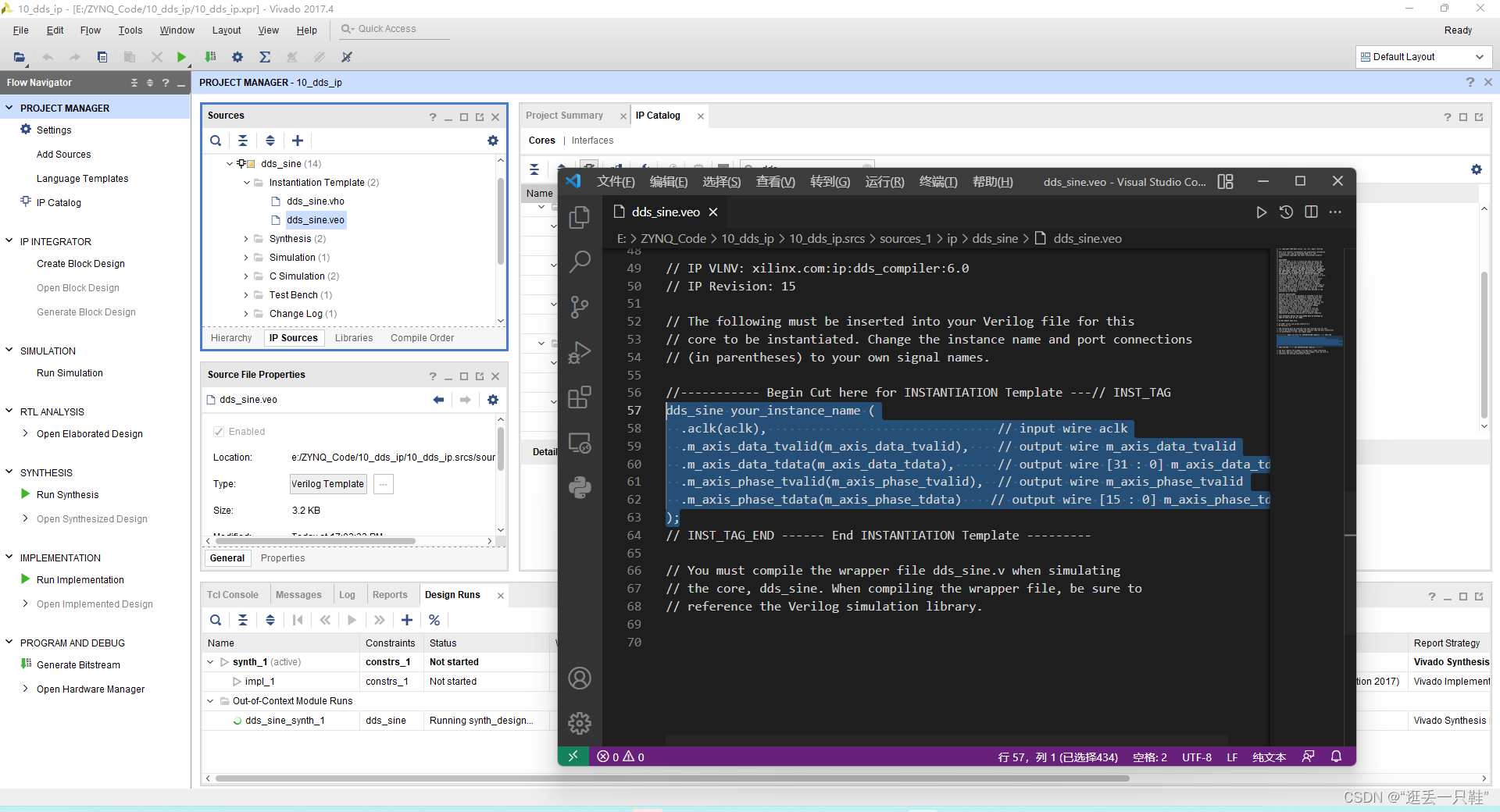Screen dimensions: 1500x812
Task: Click the green Run flow arrow in toolbar
Action: click(181, 57)
